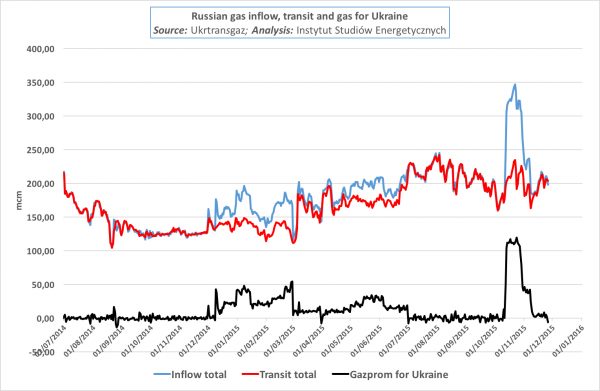Select the Gazprom for Ukraine legend label
This screenshot has width=600, height=391.
coord(399,374)
